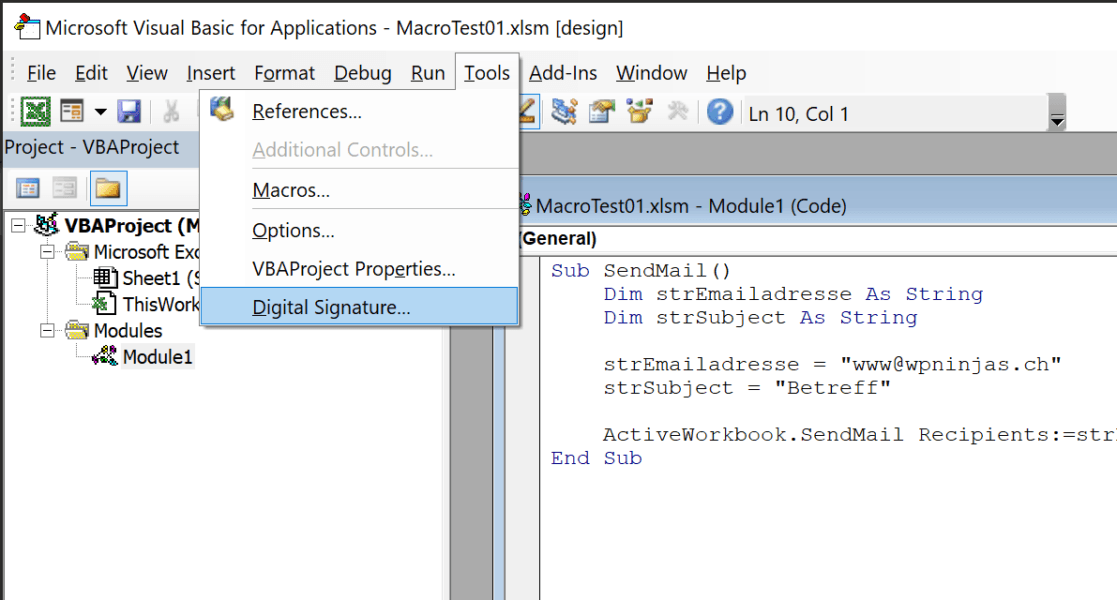Switch to Microsoft Excel via toolbar icon
The height and width of the screenshot is (600, 1117).
point(35,112)
